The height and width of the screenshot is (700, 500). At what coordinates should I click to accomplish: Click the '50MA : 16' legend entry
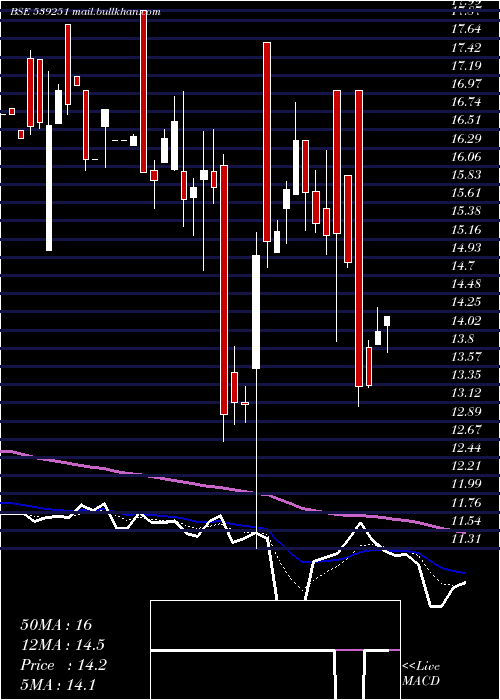pos(56,625)
